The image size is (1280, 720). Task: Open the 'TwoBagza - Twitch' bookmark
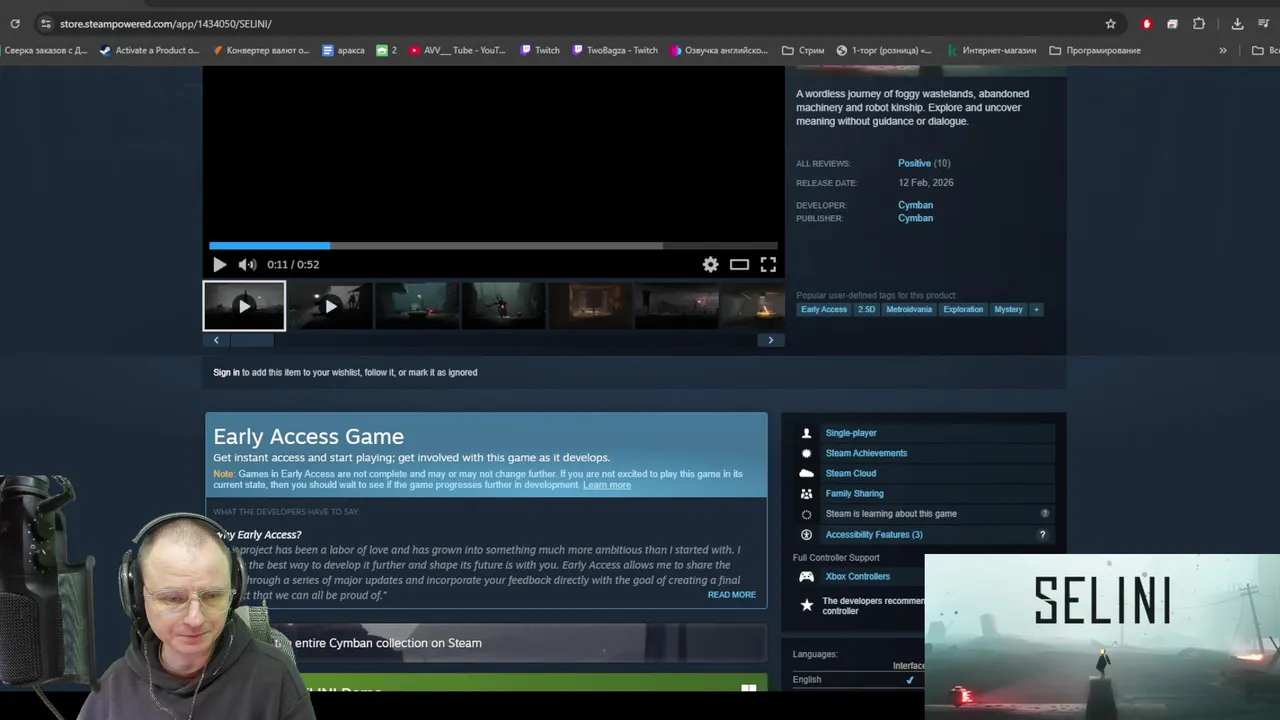pos(615,50)
